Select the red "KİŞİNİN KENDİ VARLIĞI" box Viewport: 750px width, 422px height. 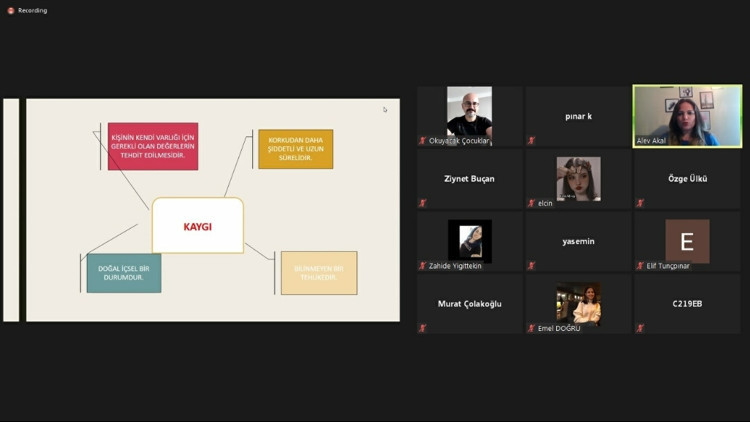tap(153, 146)
